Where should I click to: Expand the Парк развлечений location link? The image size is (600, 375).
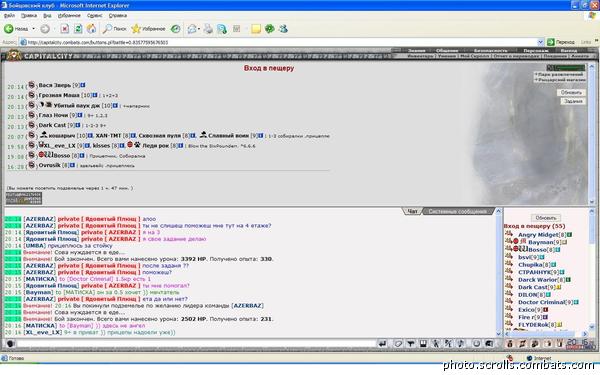pyautogui.click(x=560, y=74)
